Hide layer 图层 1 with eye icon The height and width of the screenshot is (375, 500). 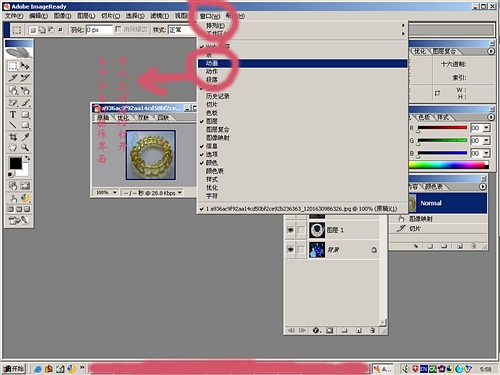click(291, 230)
